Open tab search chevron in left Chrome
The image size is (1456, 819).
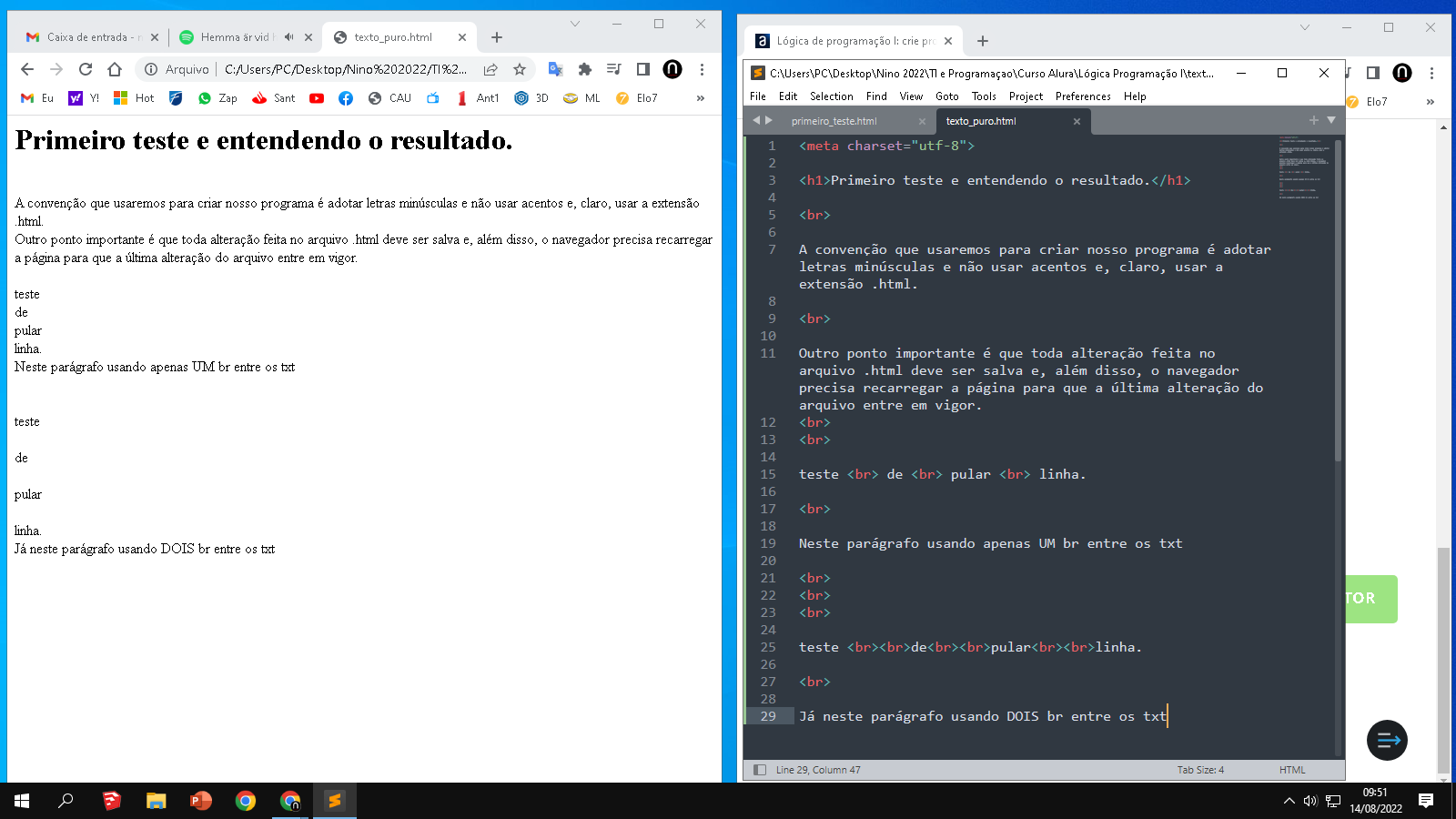click(575, 24)
